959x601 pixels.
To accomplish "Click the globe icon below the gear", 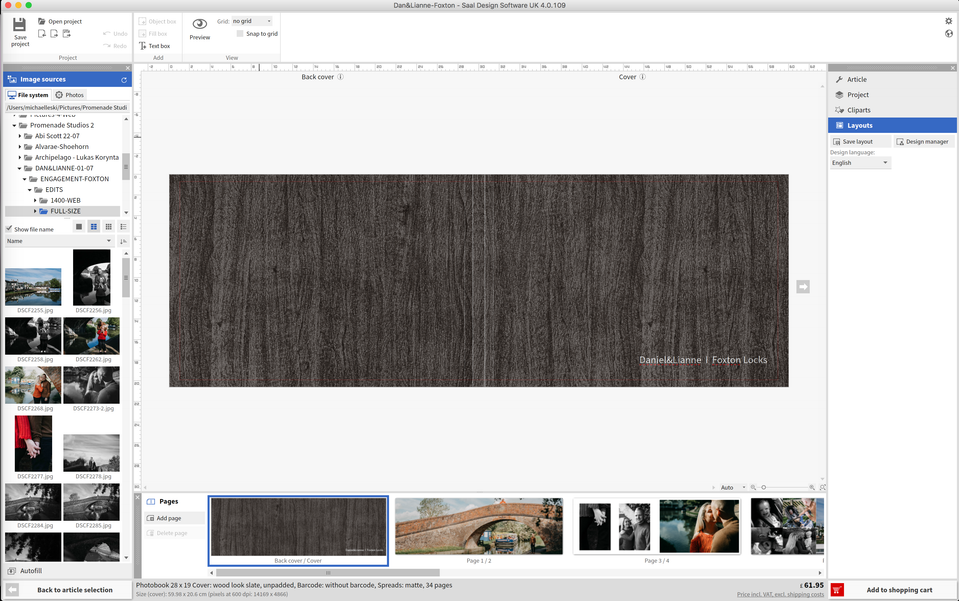I will (949, 34).
